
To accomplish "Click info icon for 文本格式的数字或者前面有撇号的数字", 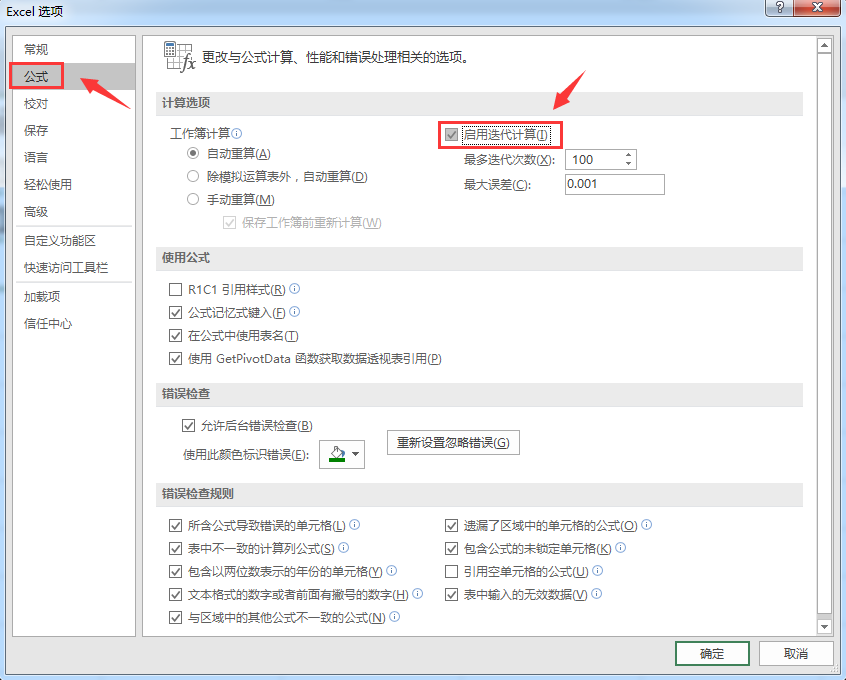I will [418, 594].
